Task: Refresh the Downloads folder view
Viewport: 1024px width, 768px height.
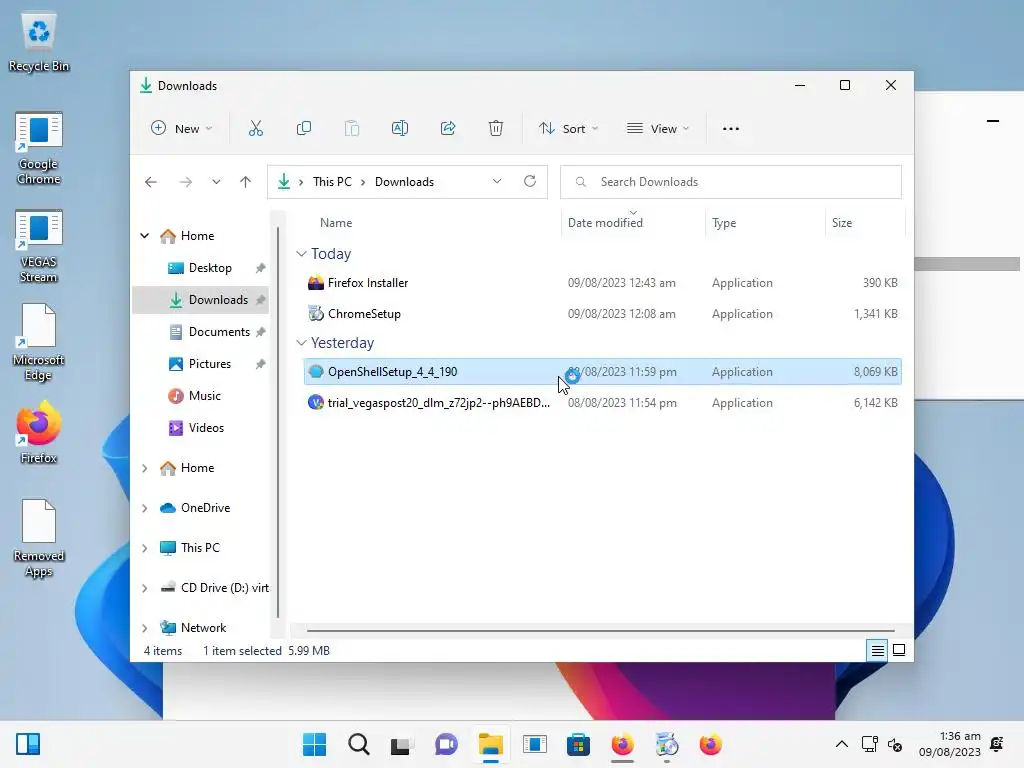Action: tap(530, 182)
